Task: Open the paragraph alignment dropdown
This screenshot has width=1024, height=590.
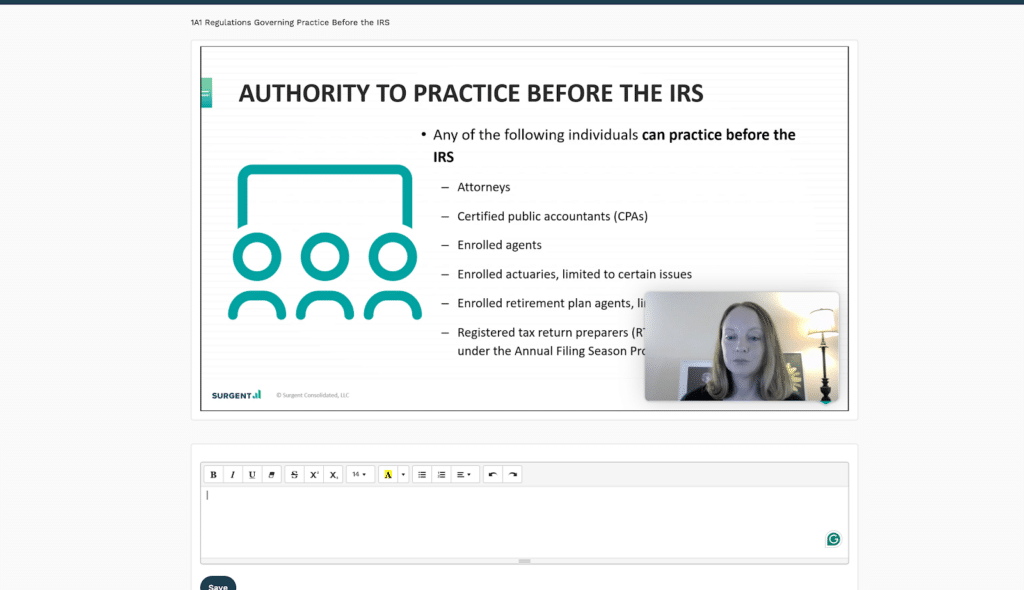Action: click(465, 475)
